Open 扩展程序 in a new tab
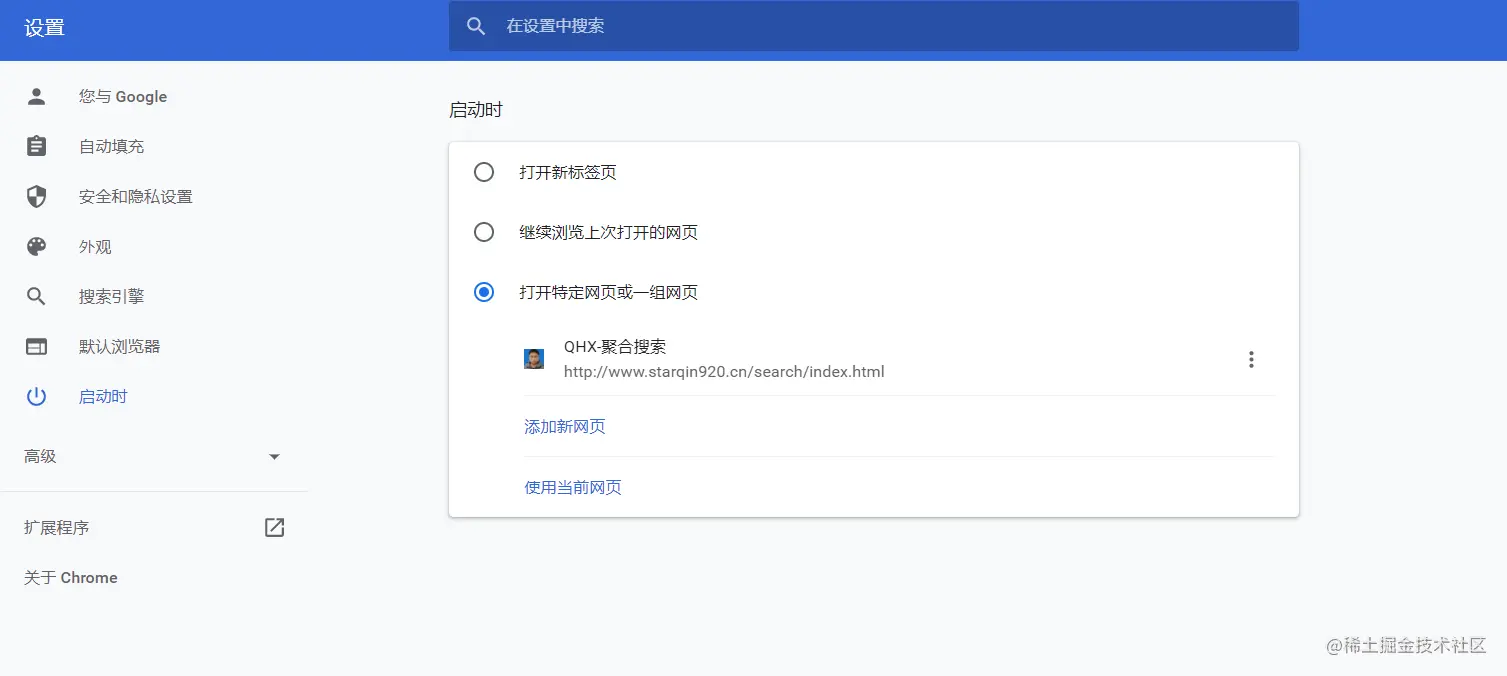This screenshot has width=1507, height=676. click(x=274, y=527)
